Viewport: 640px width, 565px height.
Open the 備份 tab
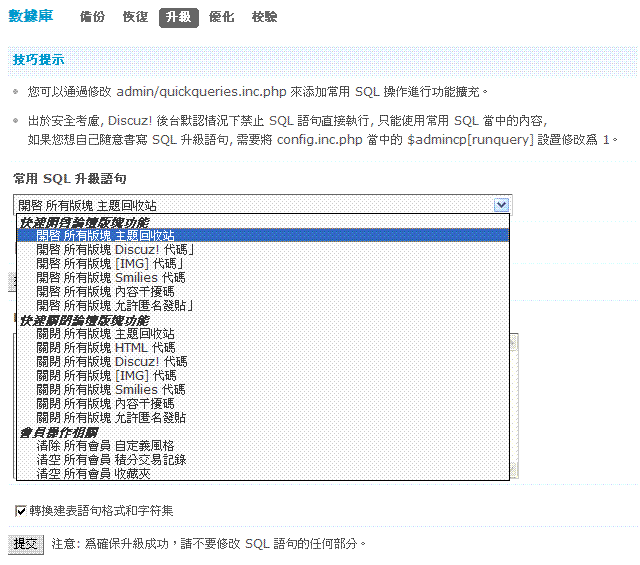pyautogui.click(x=92, y=17)
